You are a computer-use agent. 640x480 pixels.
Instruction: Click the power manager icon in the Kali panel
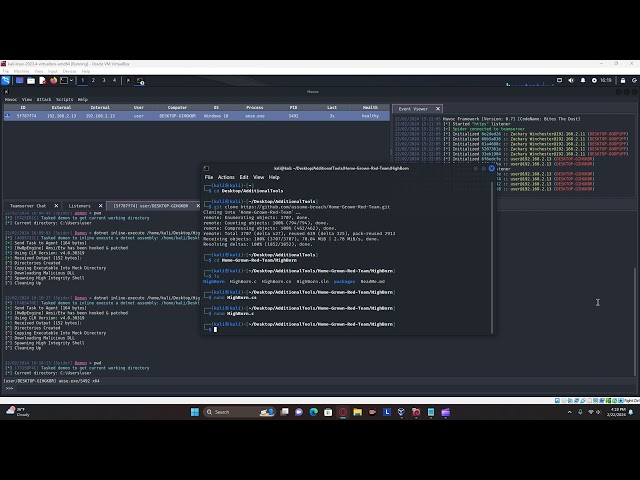pyautogui.click(x=594, y=80)
